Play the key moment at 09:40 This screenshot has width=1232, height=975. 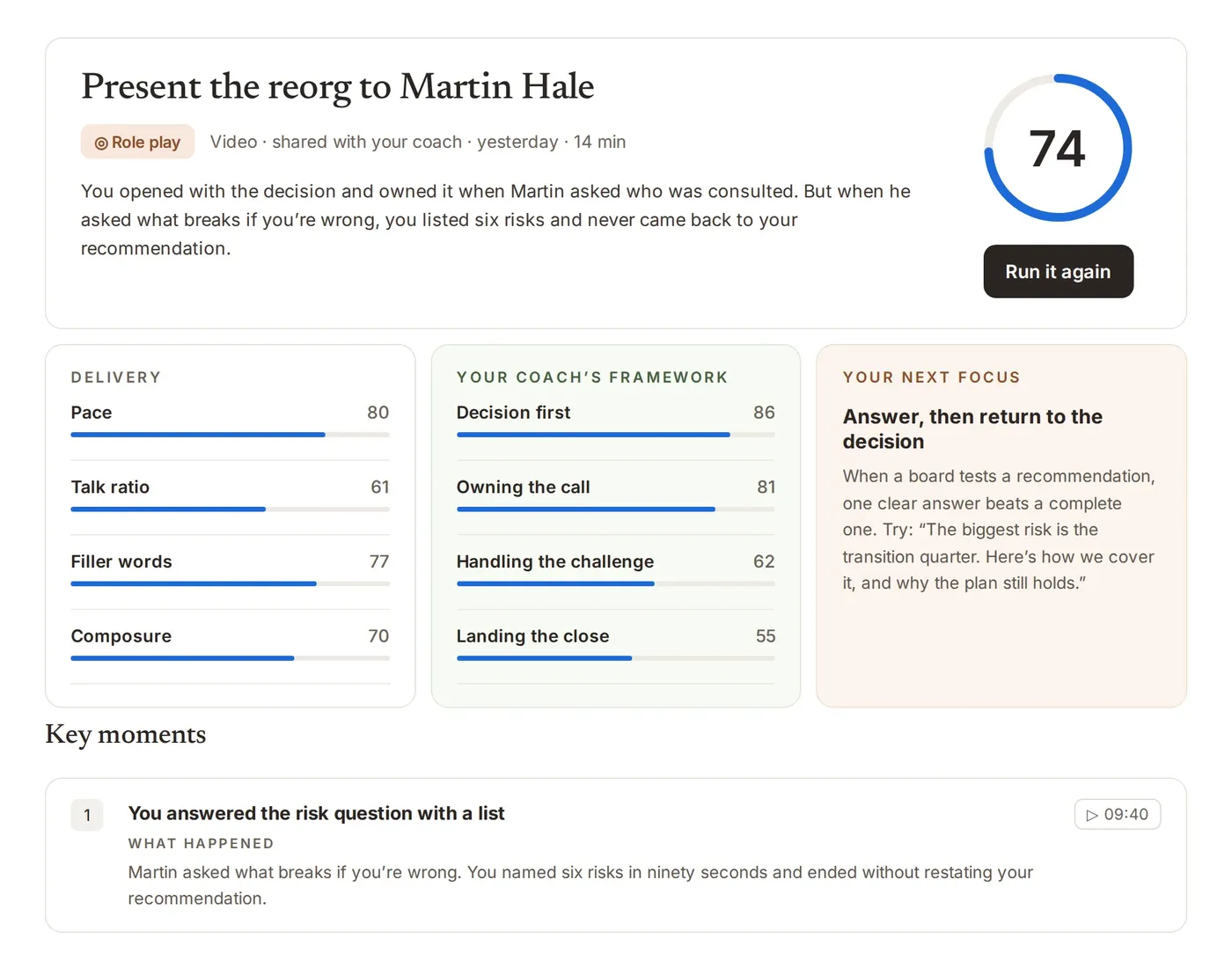[1117, 814]
